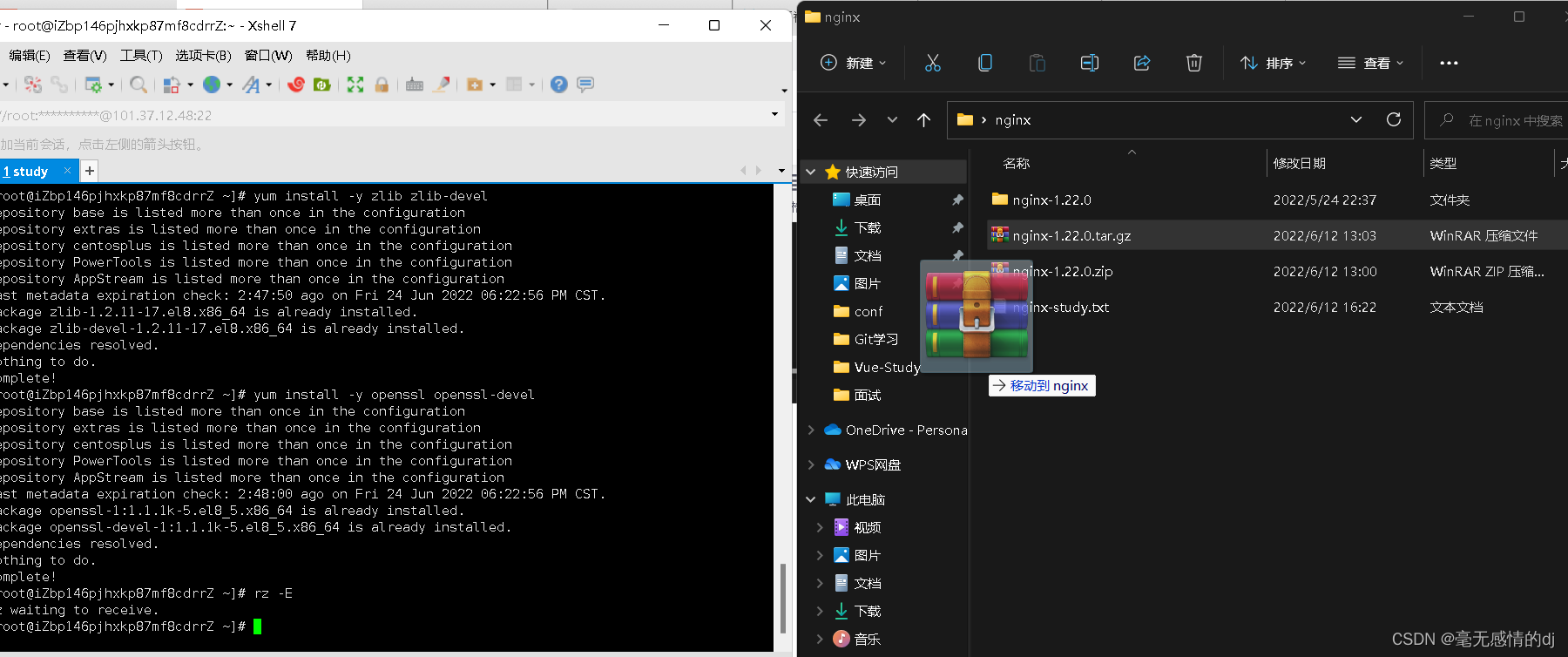
Task: Go up one folder level in Explorer
Action: (924, 120)
